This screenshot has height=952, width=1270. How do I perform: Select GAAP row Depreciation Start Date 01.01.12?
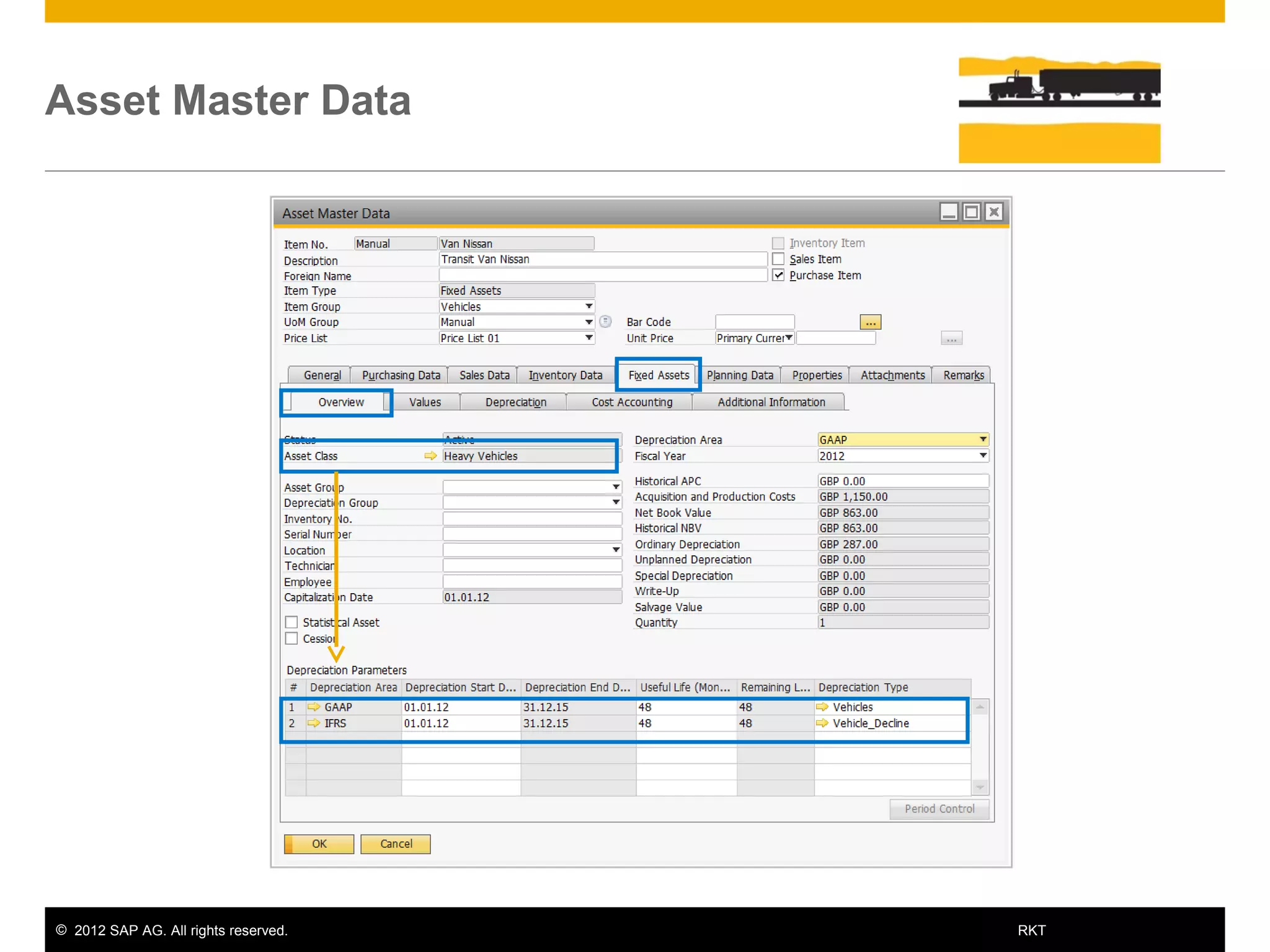coord(461,707)
